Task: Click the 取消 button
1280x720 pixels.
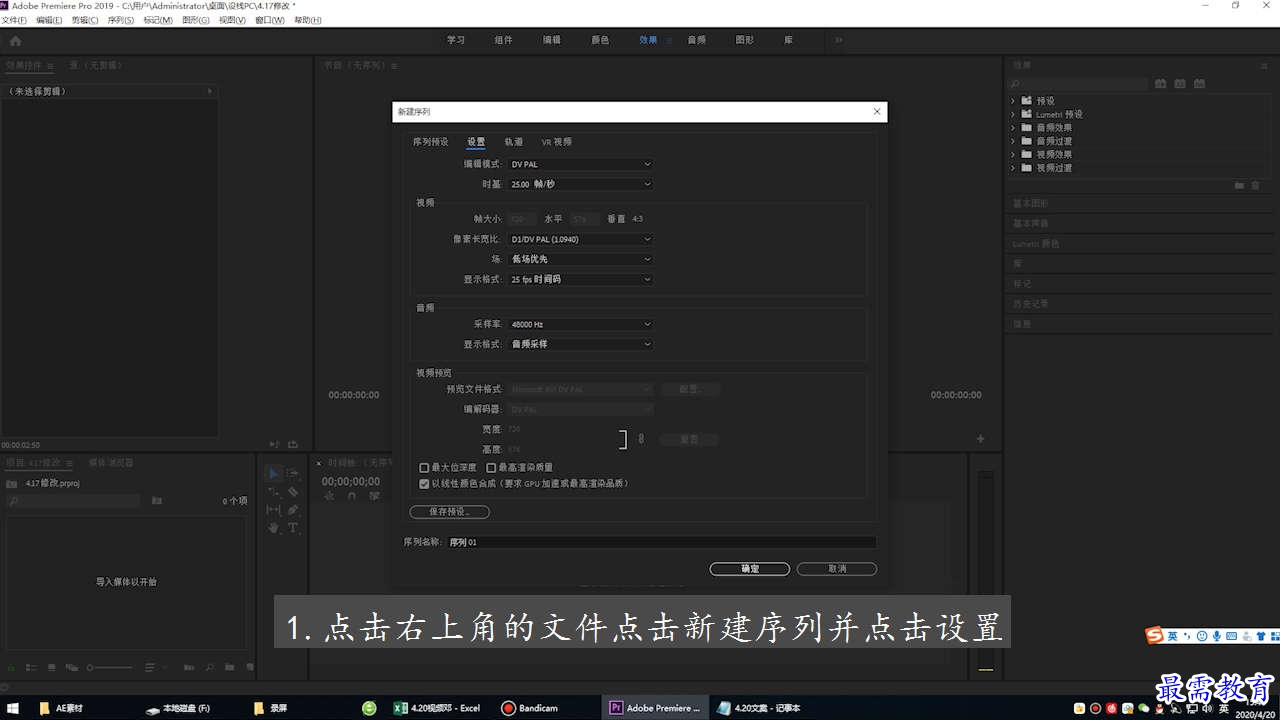Action: [x=837, y=569]
